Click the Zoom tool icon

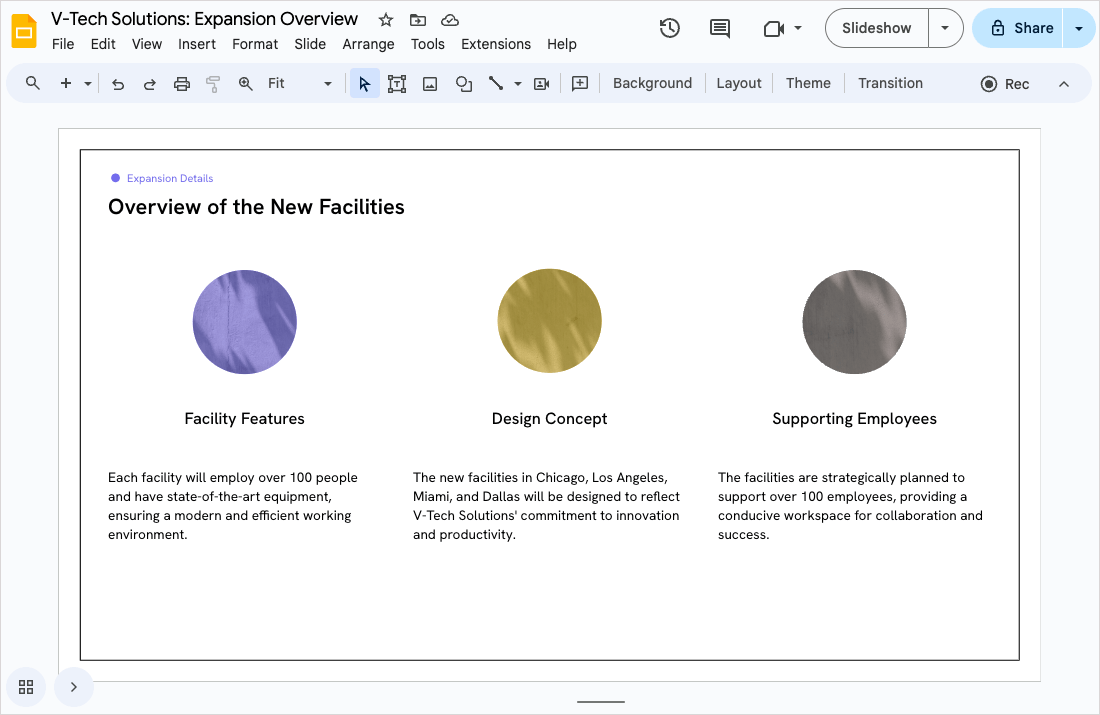click(x=246, y=84)
